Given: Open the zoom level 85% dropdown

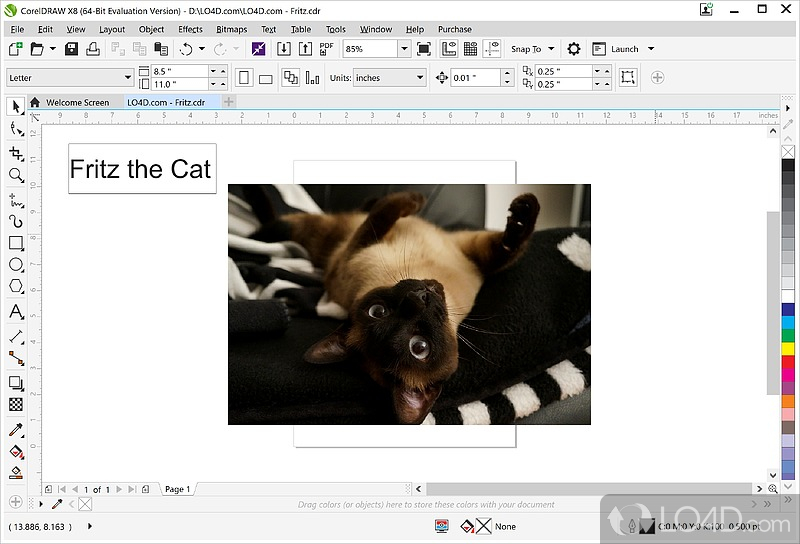Looking at the screenshot, I should click(404, 48).
